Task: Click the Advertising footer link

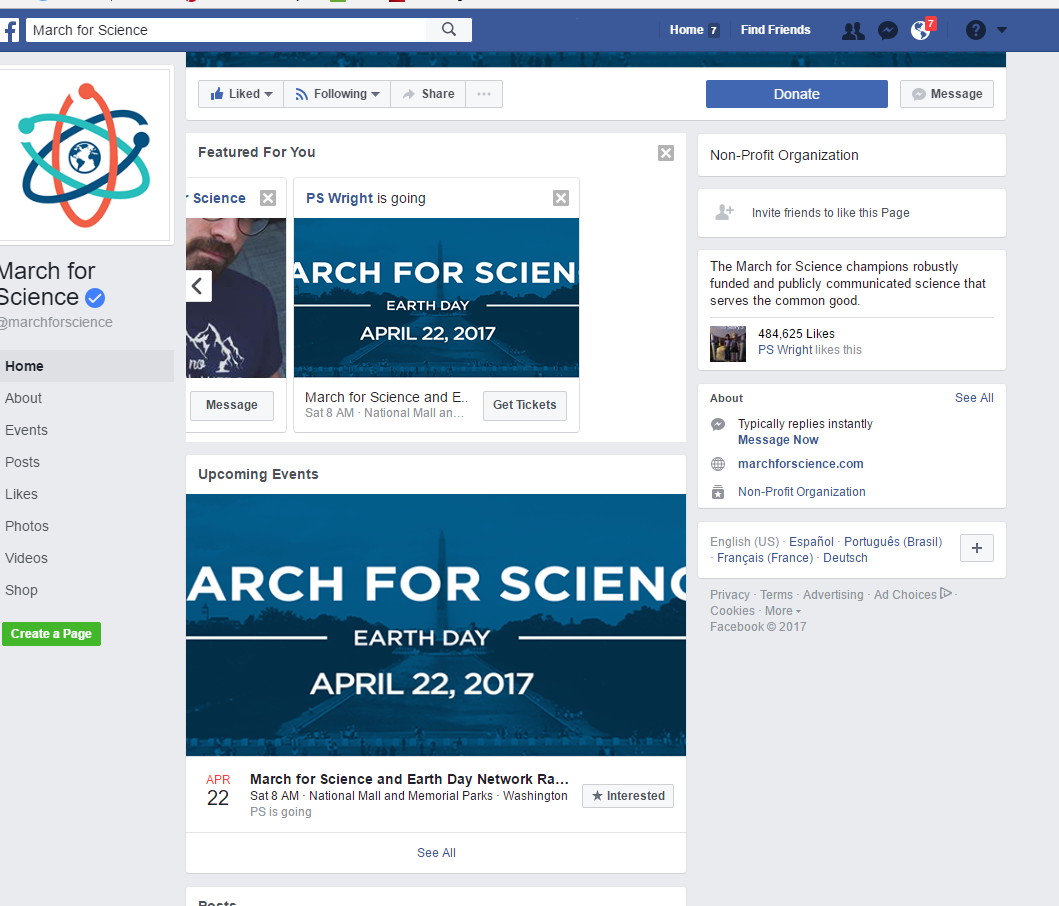Action: point(833,595)
